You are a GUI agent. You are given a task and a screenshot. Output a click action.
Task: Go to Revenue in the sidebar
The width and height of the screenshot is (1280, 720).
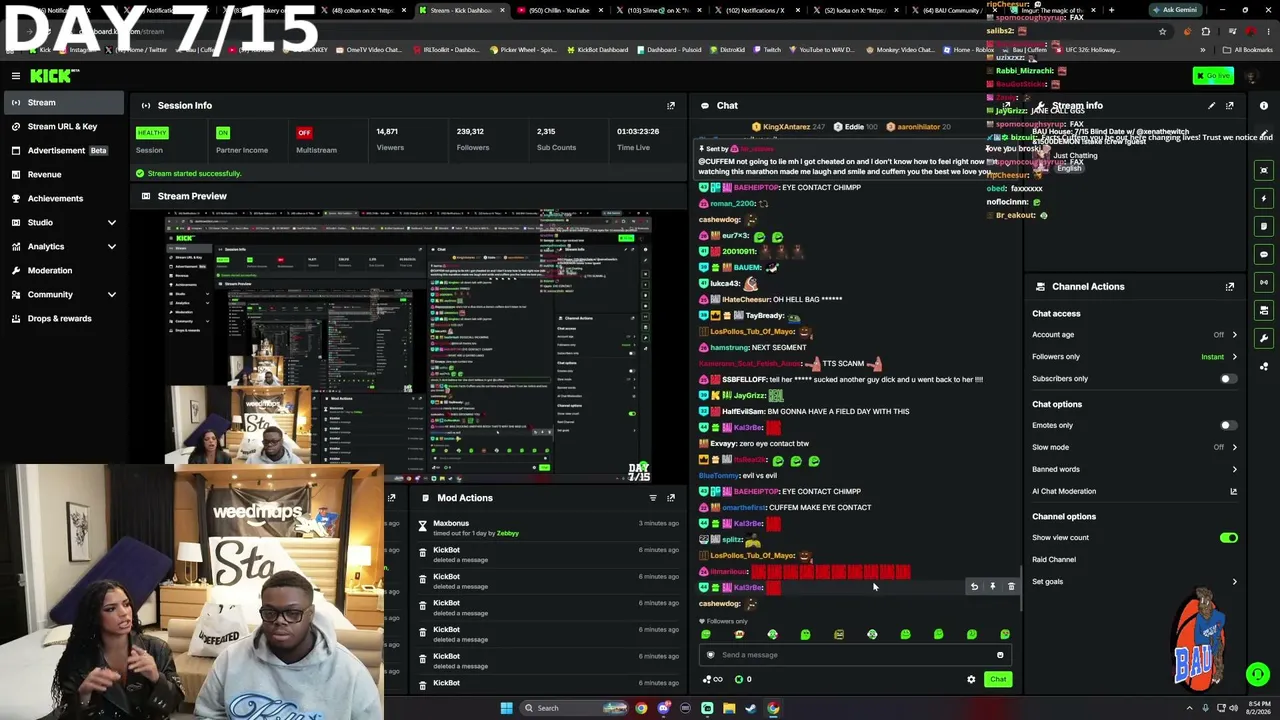point(64,174)
